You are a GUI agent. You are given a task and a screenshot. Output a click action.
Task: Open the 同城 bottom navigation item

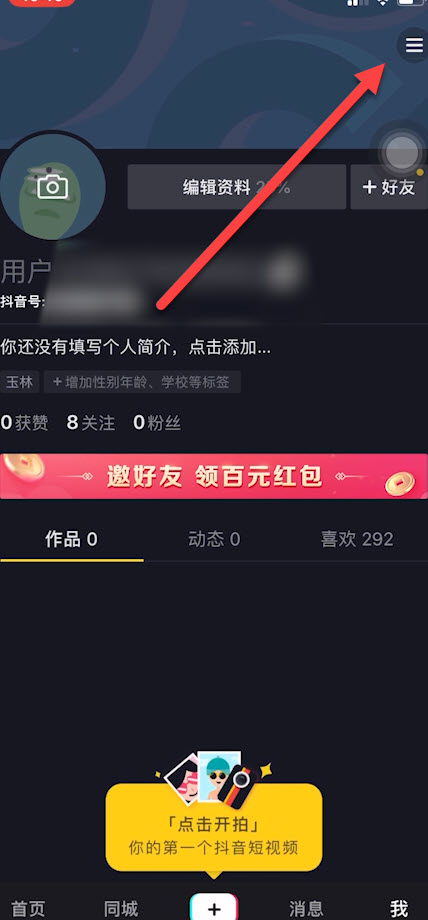120,908
